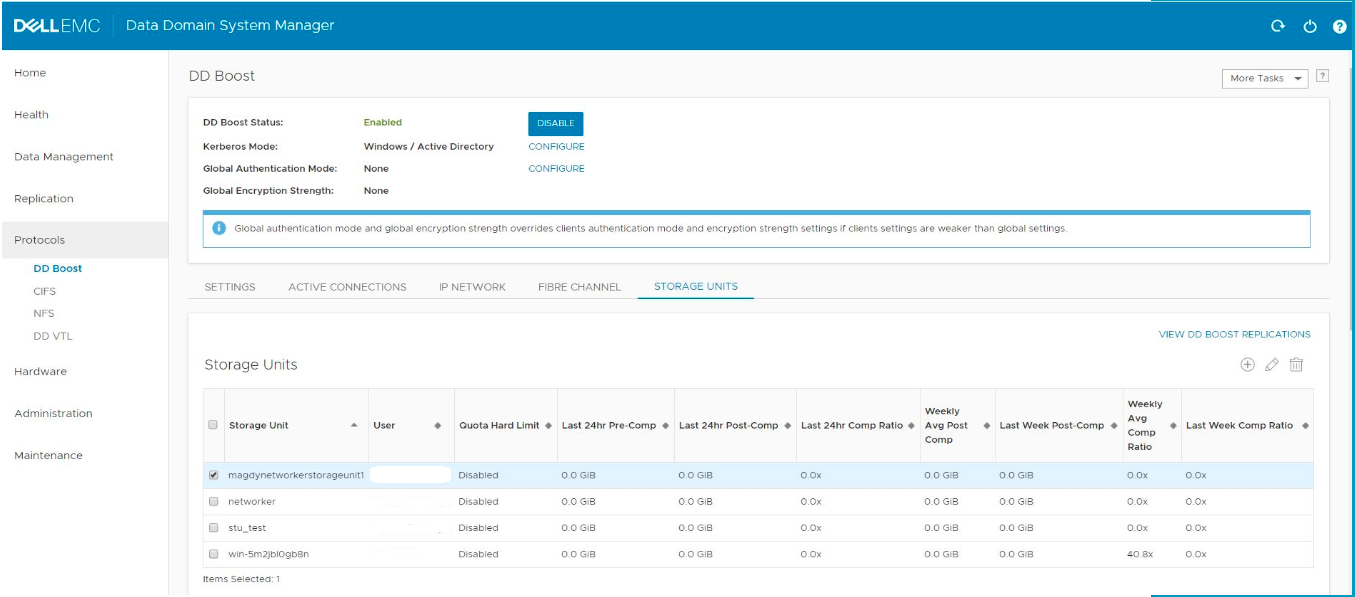Click the refresh icon in header
This screenshot has width=1355, height=597.
(x=1277, y=26)
